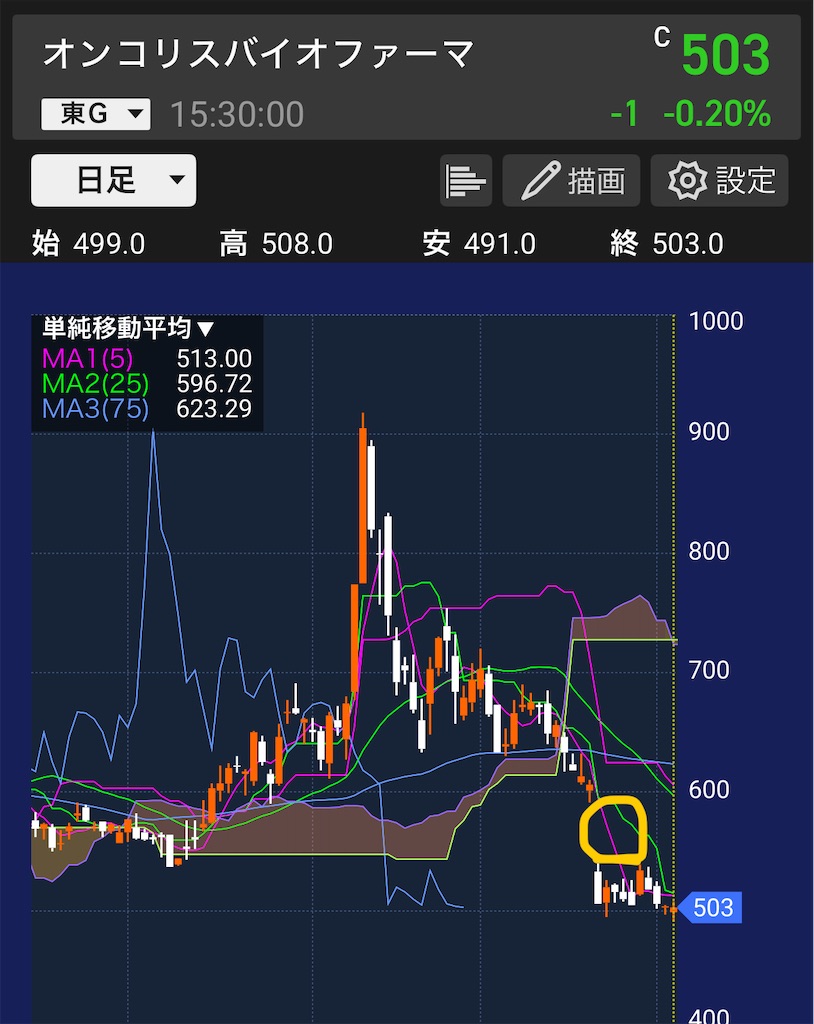Tap the 800 price axis label
This screenshot has width=814, height=1024.
(709, 551)
